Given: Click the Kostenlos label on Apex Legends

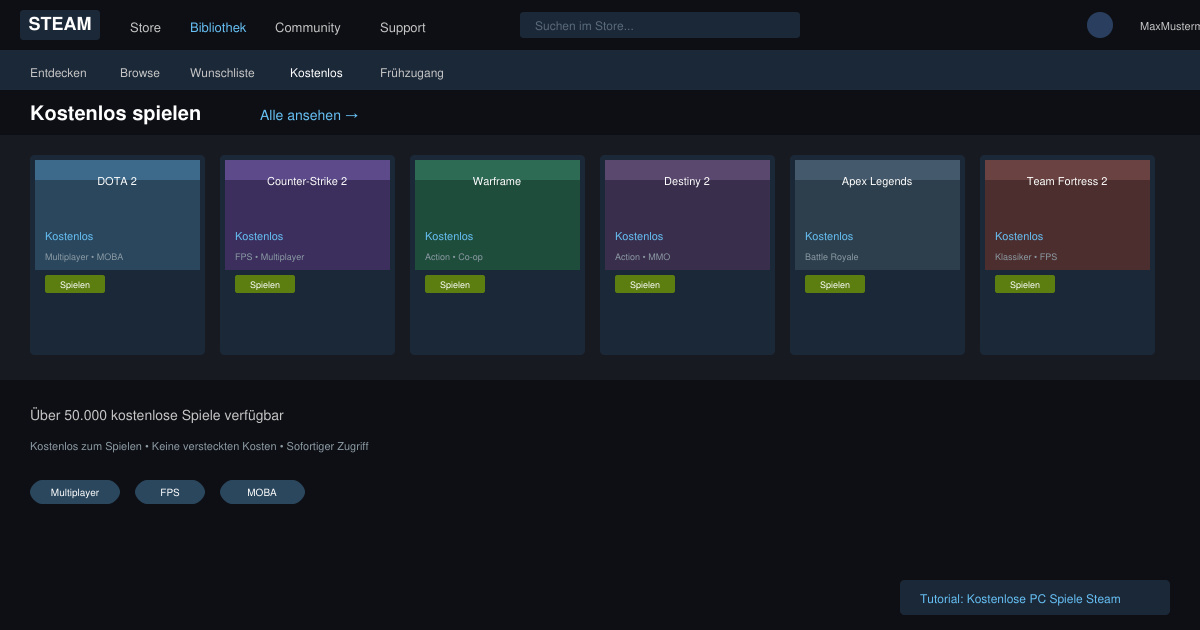Looking at the screenshot, I should click(829, 236).
